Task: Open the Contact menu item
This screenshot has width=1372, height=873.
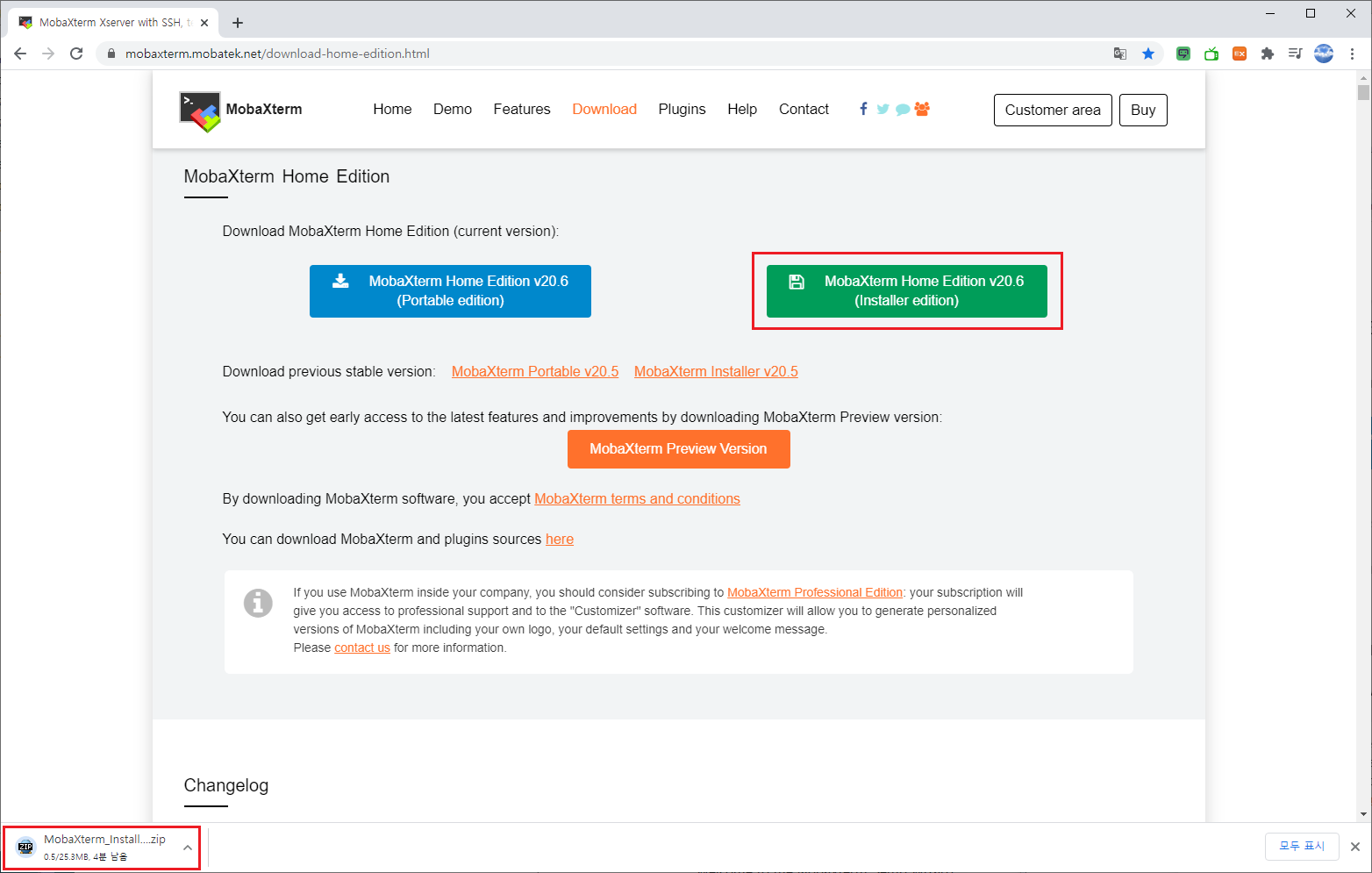Action: [804, 109]
